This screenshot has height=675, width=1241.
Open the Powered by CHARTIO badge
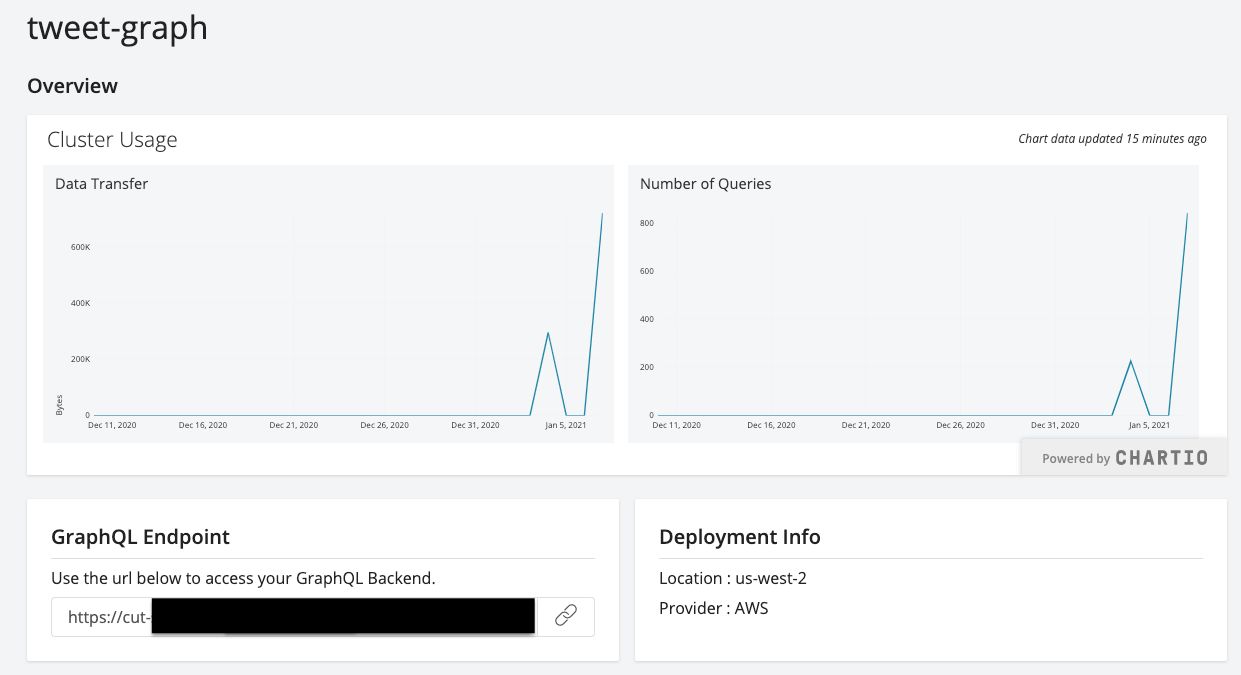tap(1124, 458)
